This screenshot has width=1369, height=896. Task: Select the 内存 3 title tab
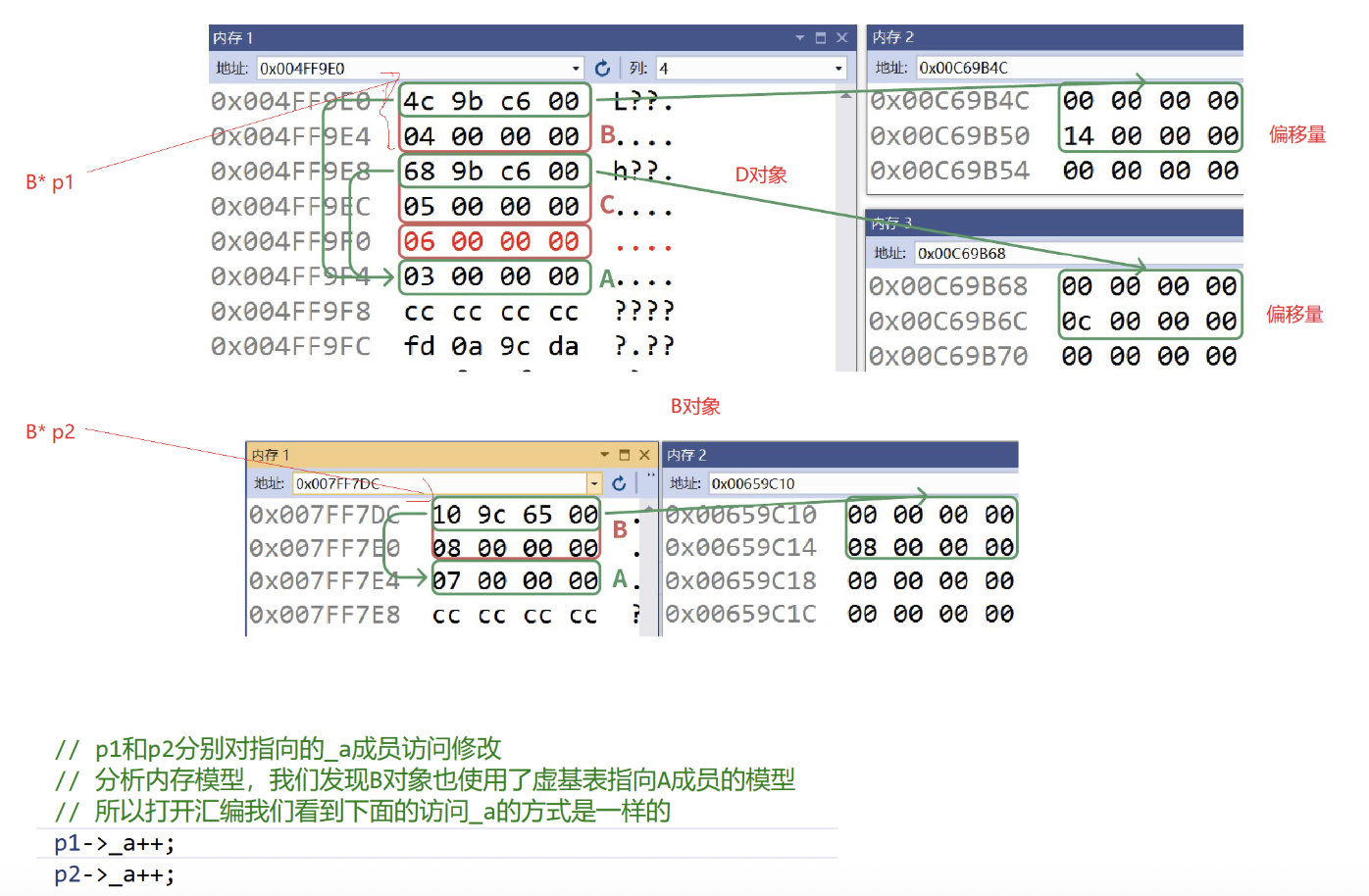892,223
